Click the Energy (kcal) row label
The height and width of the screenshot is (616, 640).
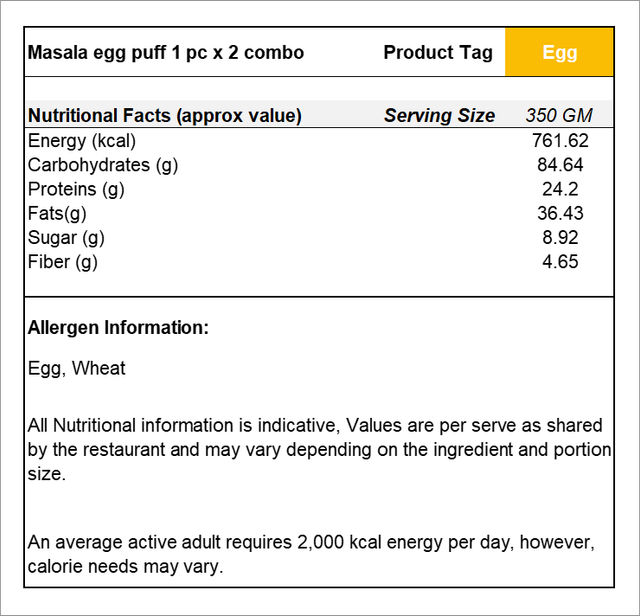[82, 141]
